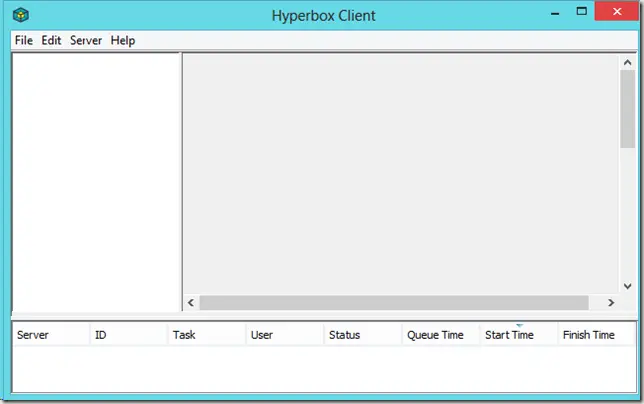
Task: Close the Hyperbox Client window
Action: click(616, 11)
